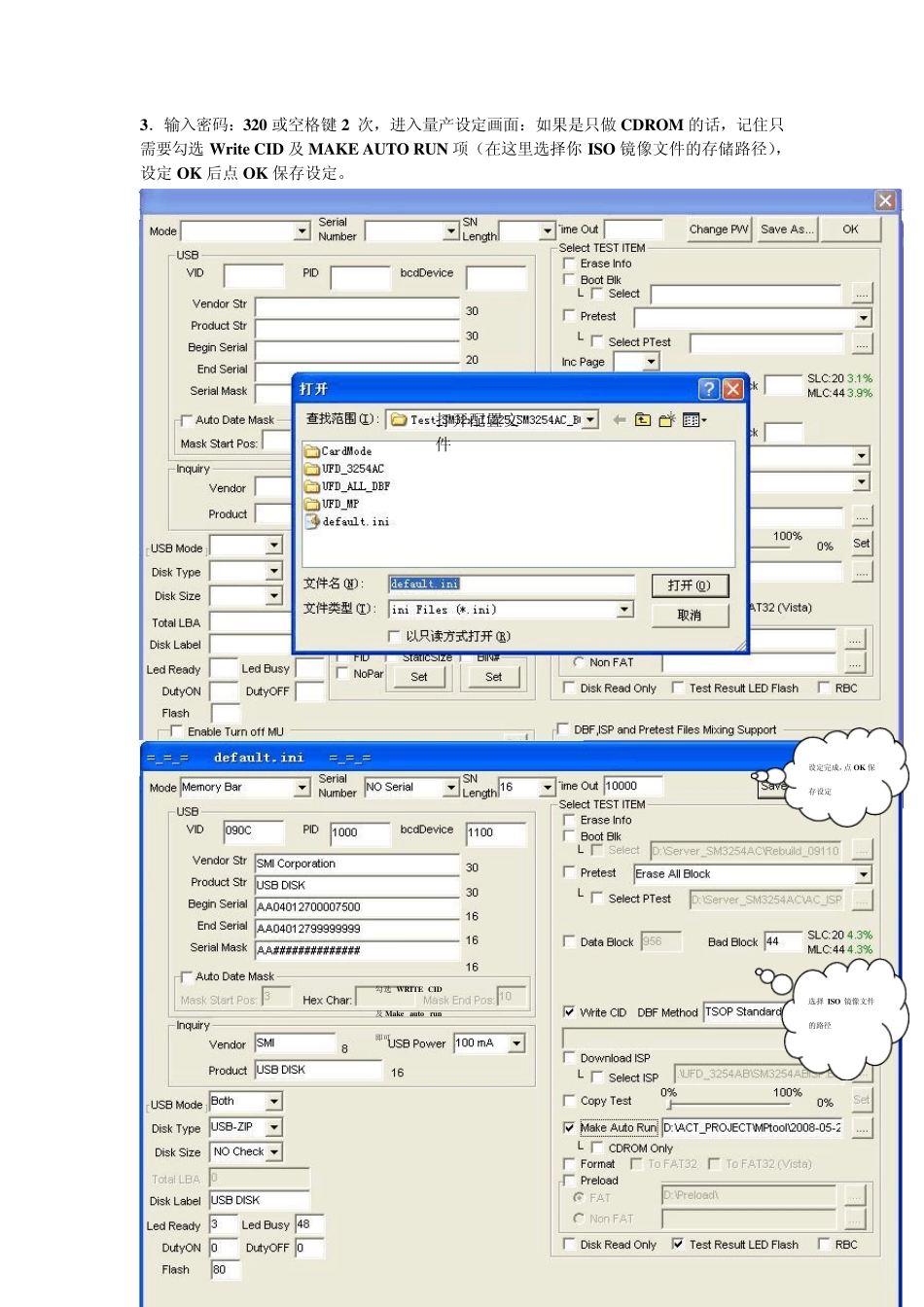
Task: Enable CDROM Only checkbox
Action: (598, 1148)
